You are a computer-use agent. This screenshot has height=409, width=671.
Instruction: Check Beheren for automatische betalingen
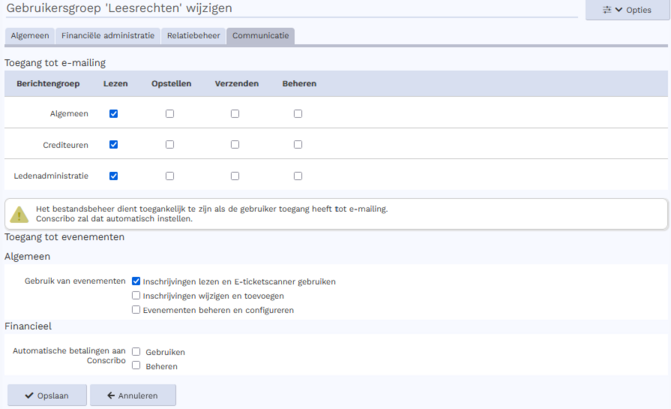[x=136, y=365]
